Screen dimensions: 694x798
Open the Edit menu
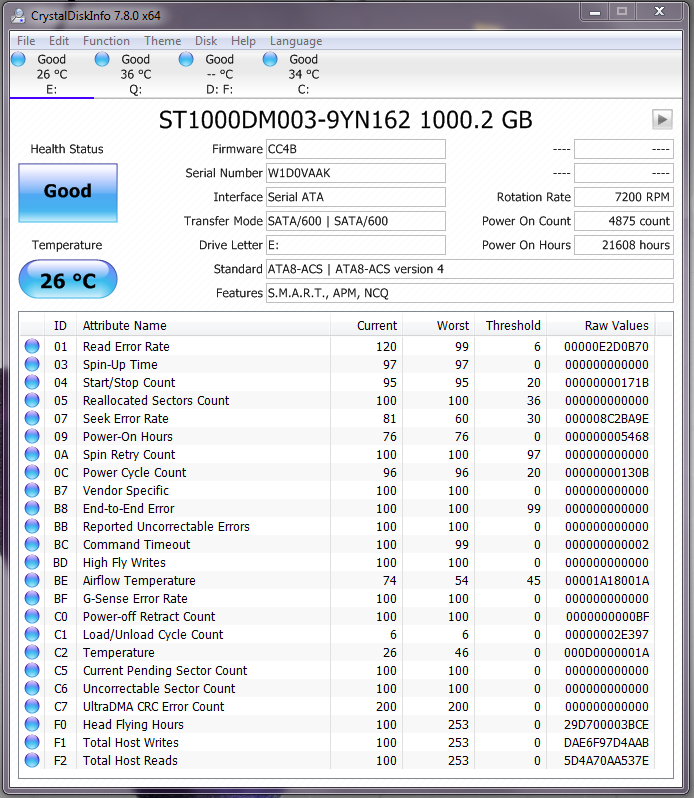click(x=59, y=41)
